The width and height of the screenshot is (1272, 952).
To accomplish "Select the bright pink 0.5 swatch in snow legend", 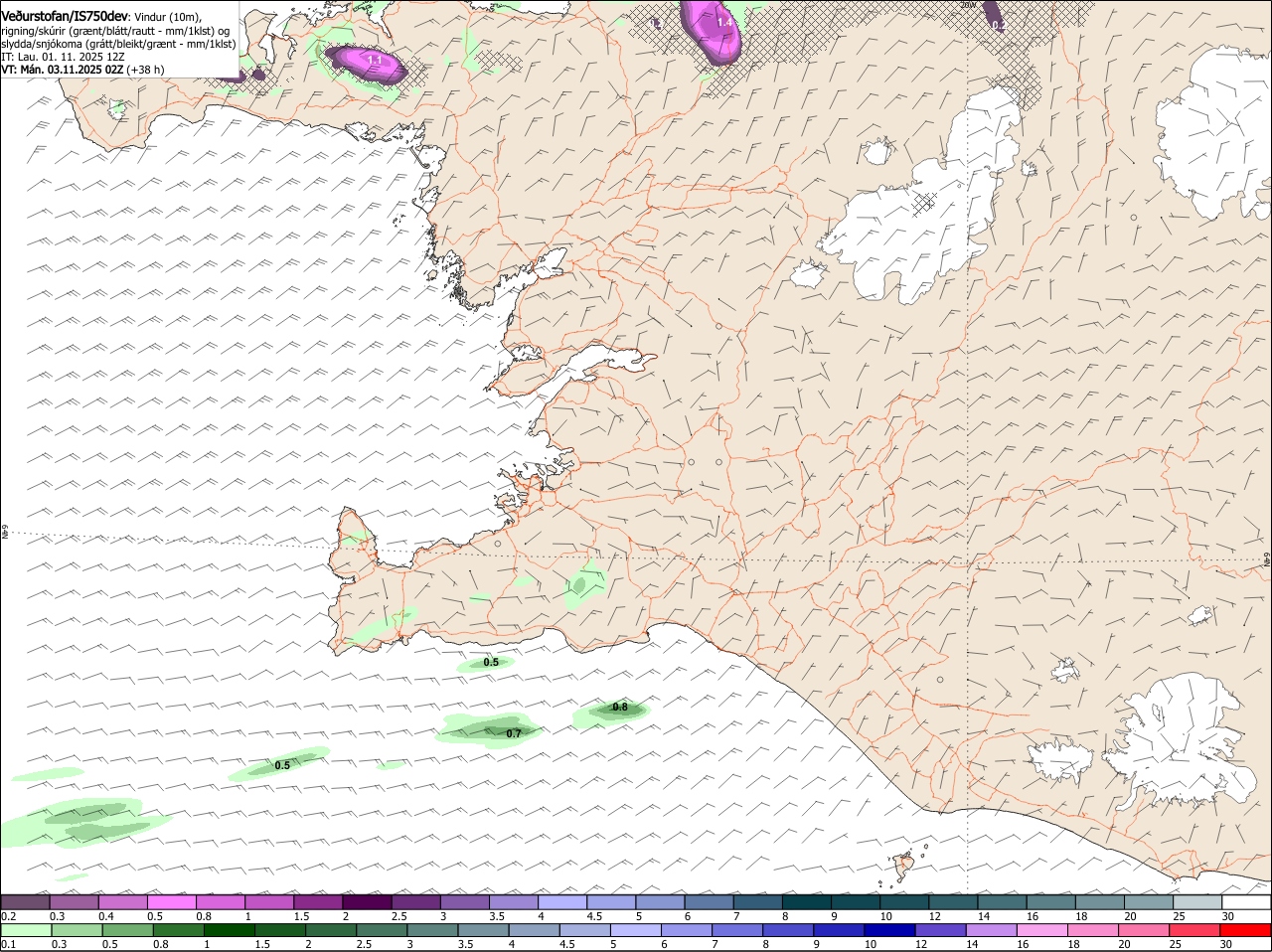I will (171, 902).
